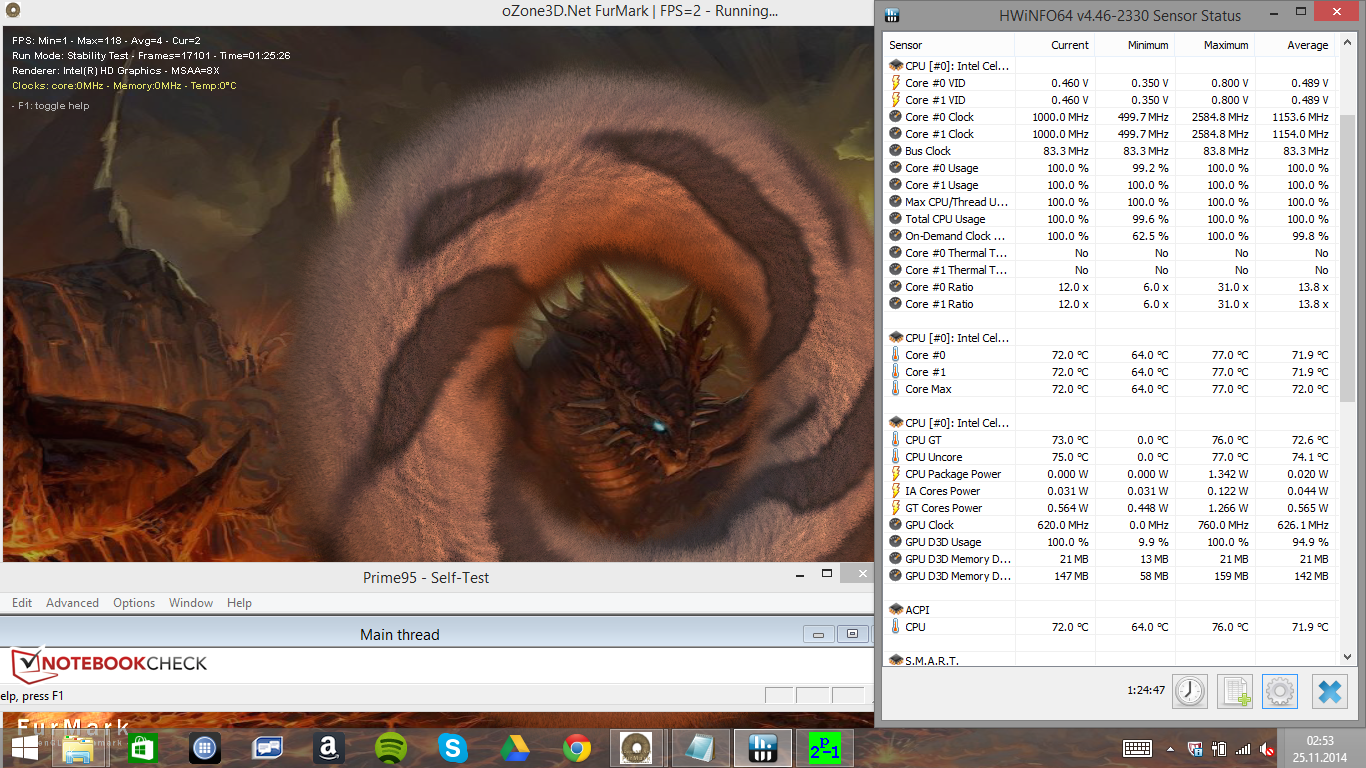Open File Explorer from the taskbar
Viewport: 1366px width, 768px height.
78,748
